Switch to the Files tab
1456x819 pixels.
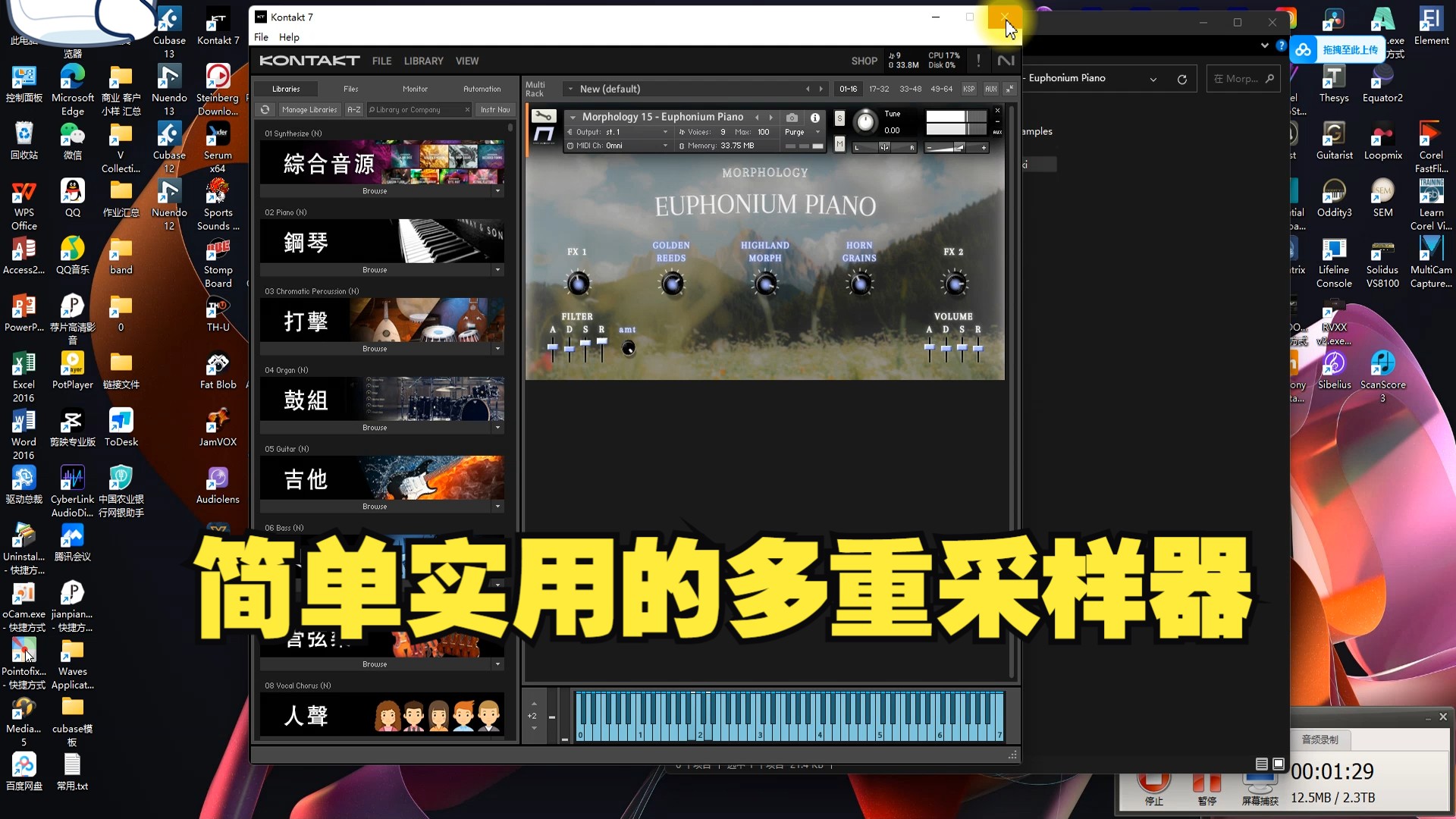350,89
